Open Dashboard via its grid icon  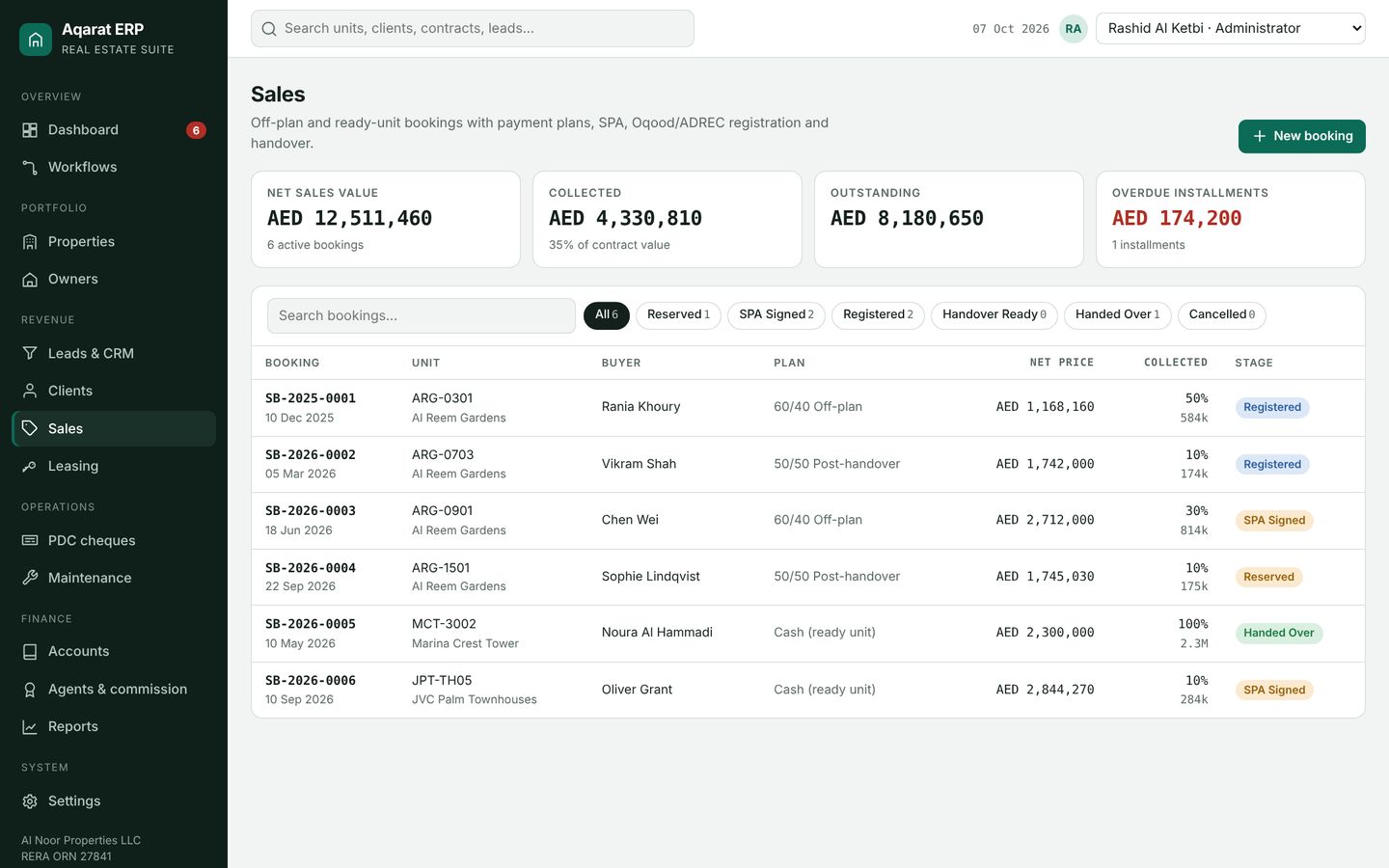[30, 130]
